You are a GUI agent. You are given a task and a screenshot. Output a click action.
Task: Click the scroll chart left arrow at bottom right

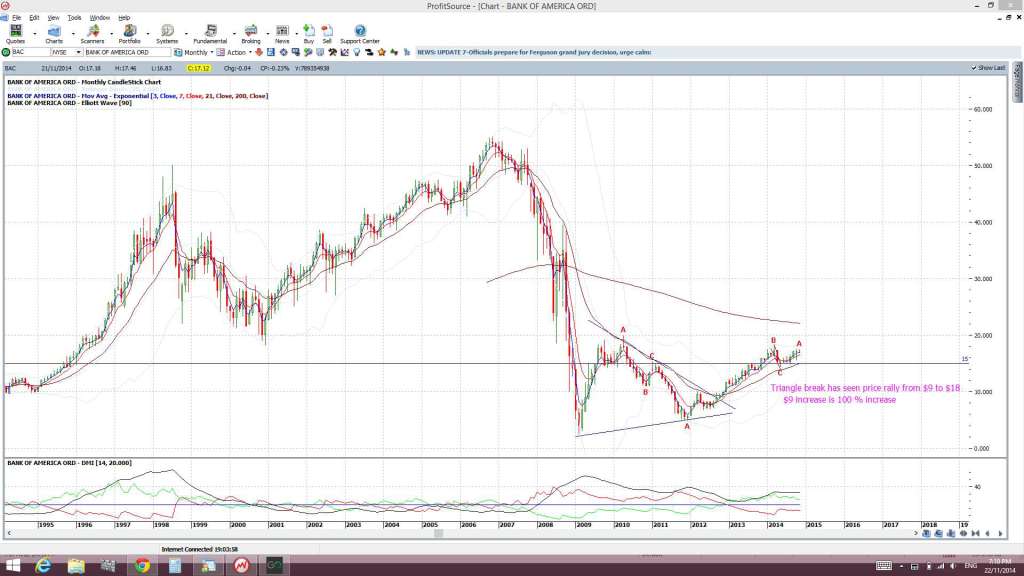pos(987,534)
